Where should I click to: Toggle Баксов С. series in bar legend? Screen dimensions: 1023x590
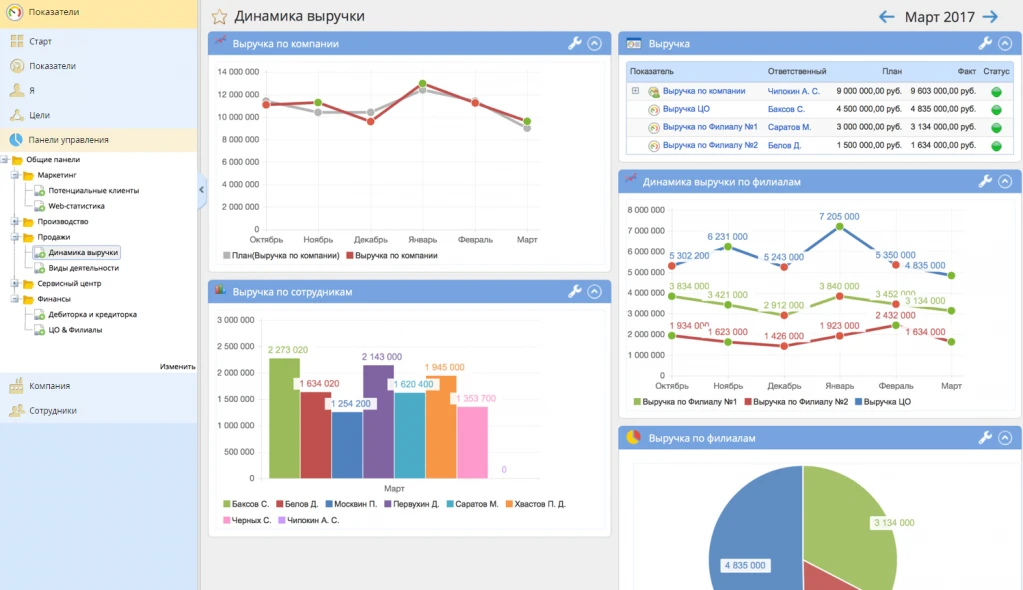click(x=245, y=504)
